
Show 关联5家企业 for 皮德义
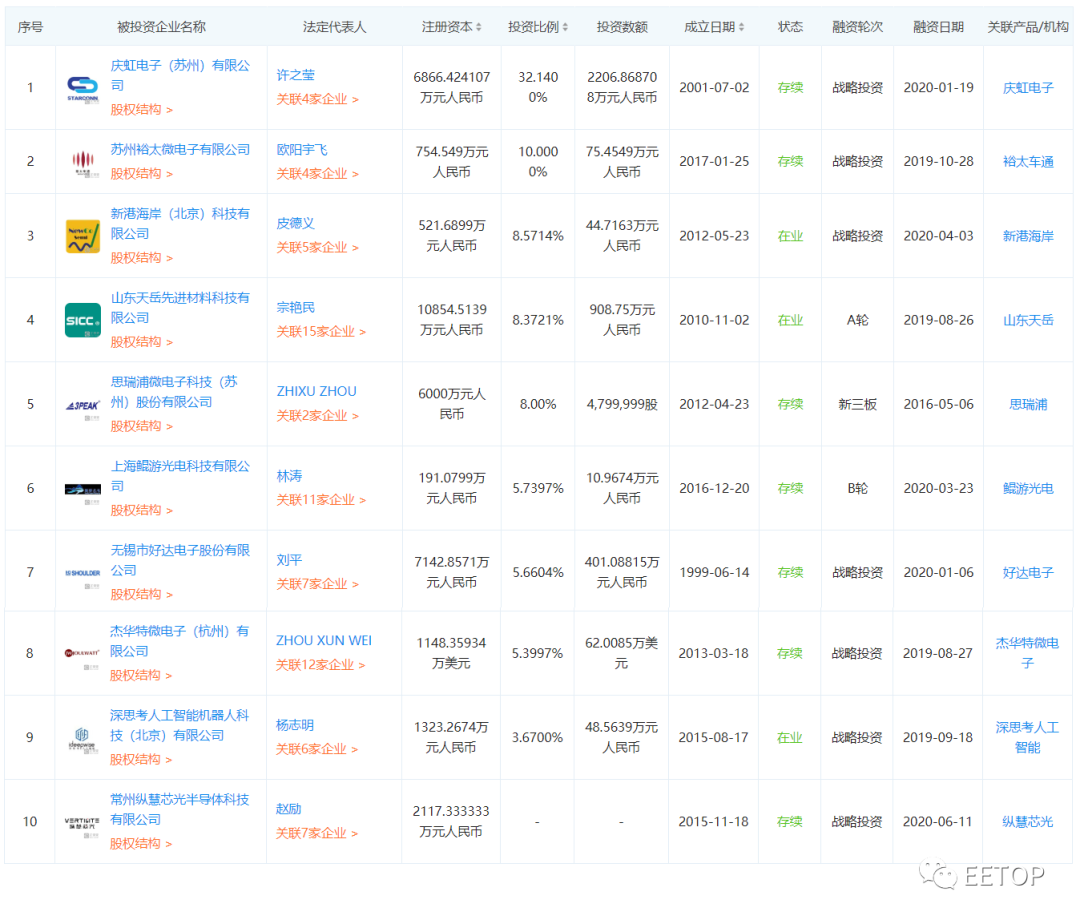tap(318, 248)
